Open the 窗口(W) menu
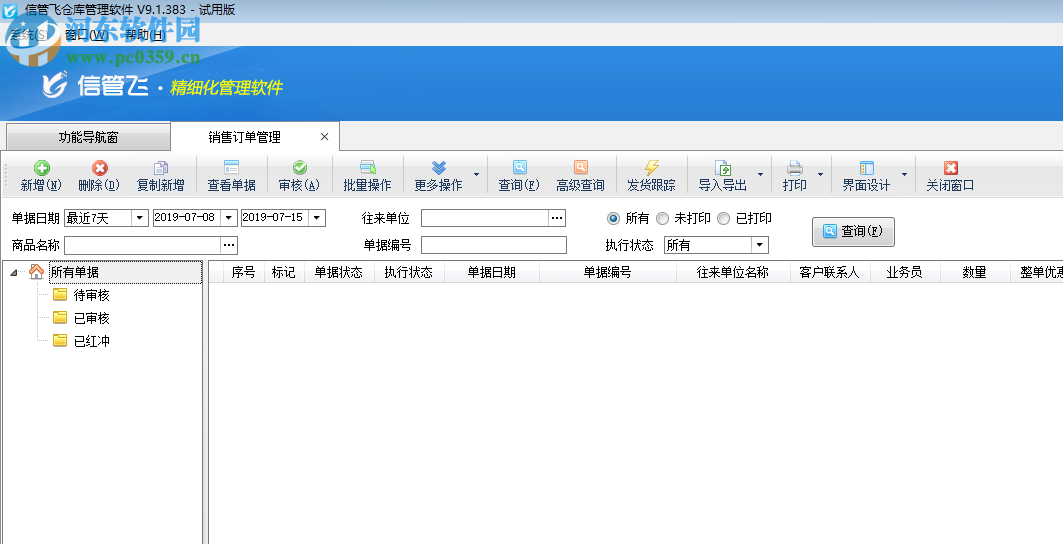This screenshot has width=1063, height=544. [x=85, y=35]
